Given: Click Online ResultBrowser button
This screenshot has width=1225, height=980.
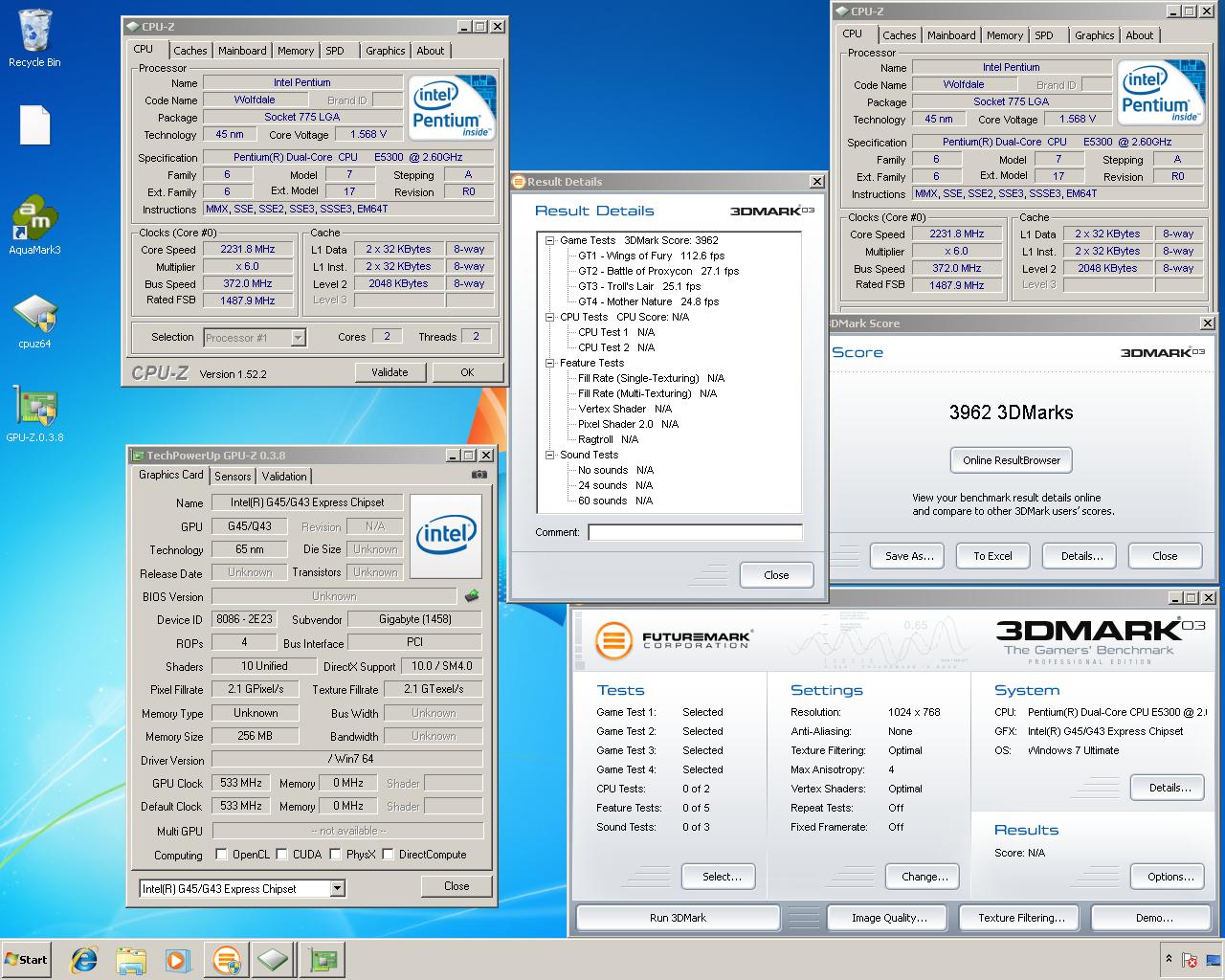Looking at the screenshot, I should (1012, 460).
